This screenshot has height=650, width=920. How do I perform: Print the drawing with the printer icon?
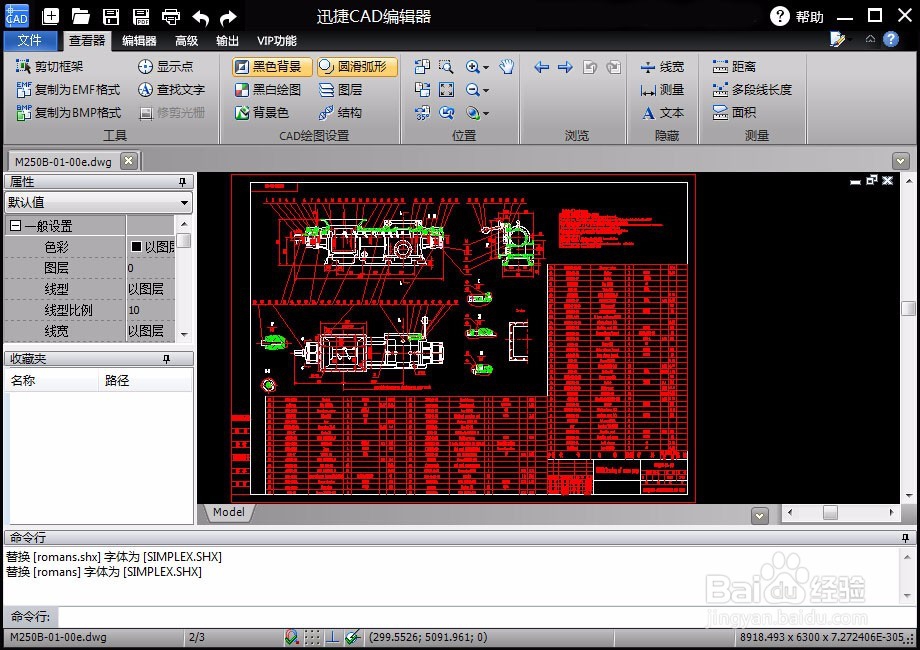[x=171, y=16]
